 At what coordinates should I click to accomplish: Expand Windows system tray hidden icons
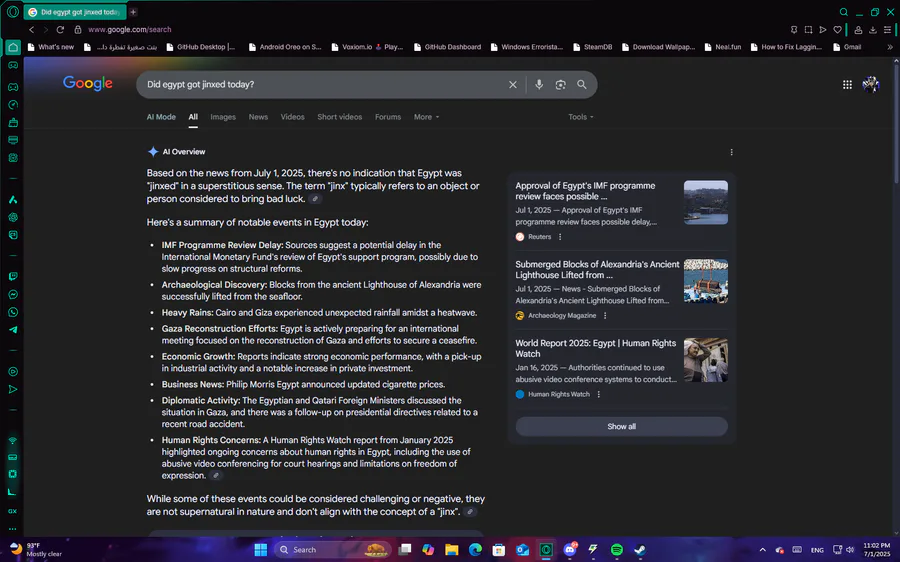click(x=762, y=549)
